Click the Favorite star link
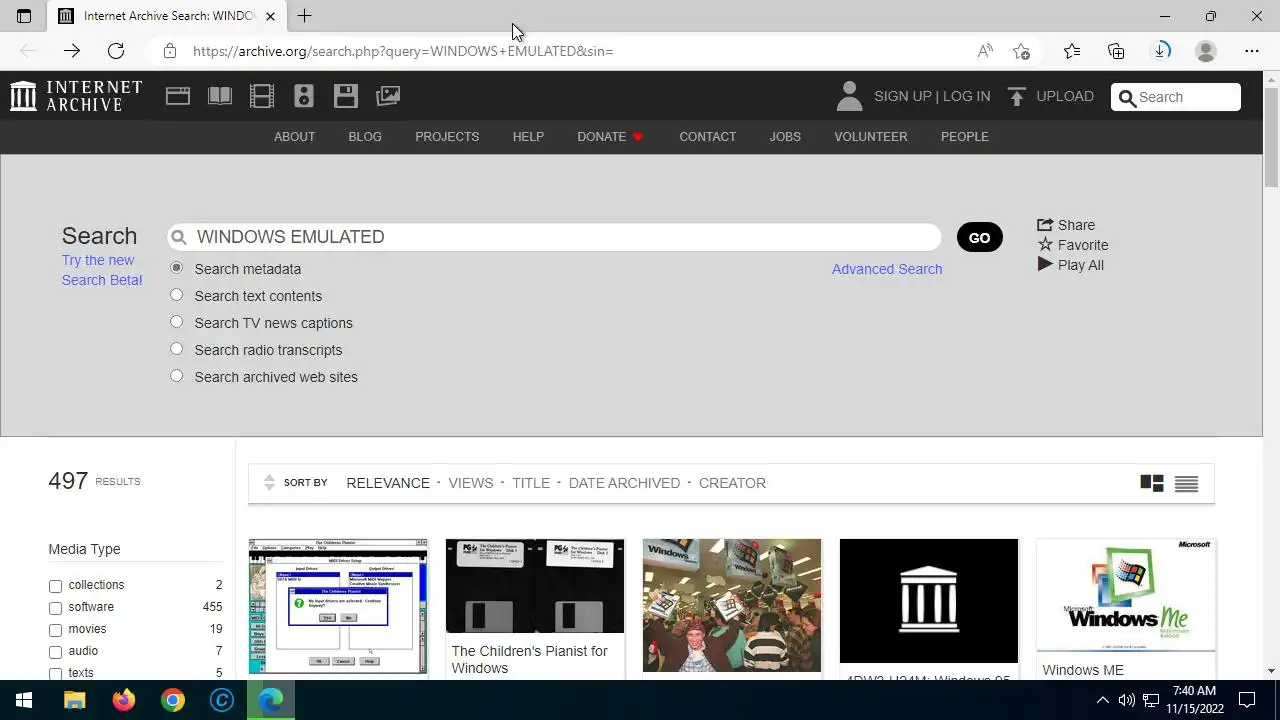The image size is (1280, 720). point(1073,245)
